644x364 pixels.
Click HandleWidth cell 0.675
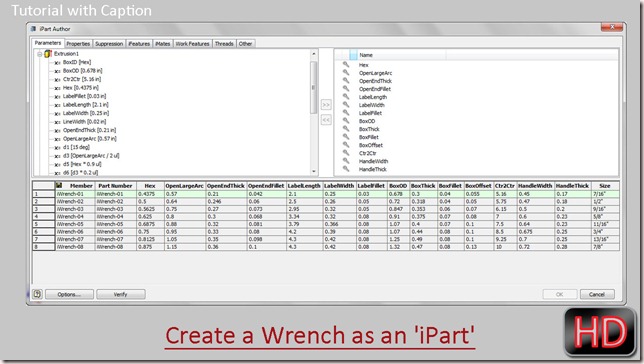tap(536, 232)
